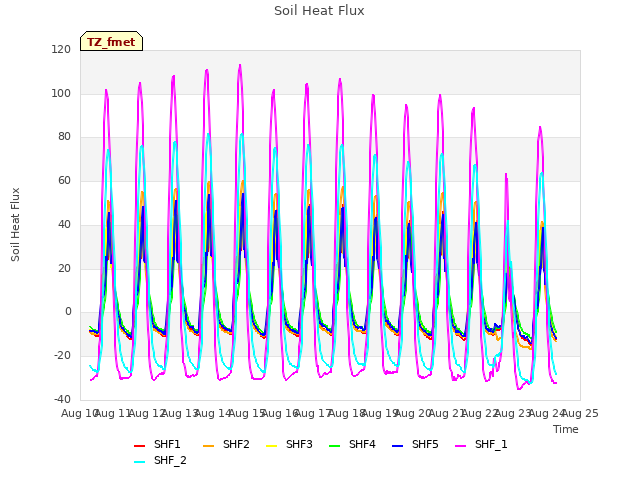Click the SHF_2 legend label

(170, 460)
